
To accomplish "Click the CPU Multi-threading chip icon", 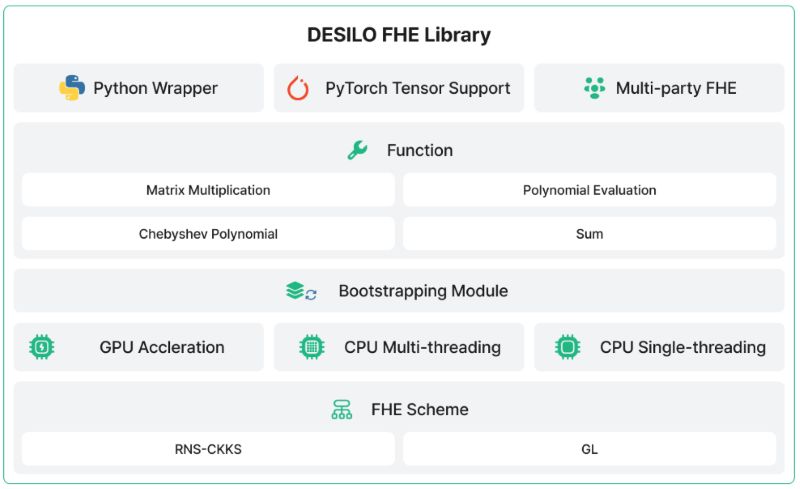I will [x=312, y=347].
